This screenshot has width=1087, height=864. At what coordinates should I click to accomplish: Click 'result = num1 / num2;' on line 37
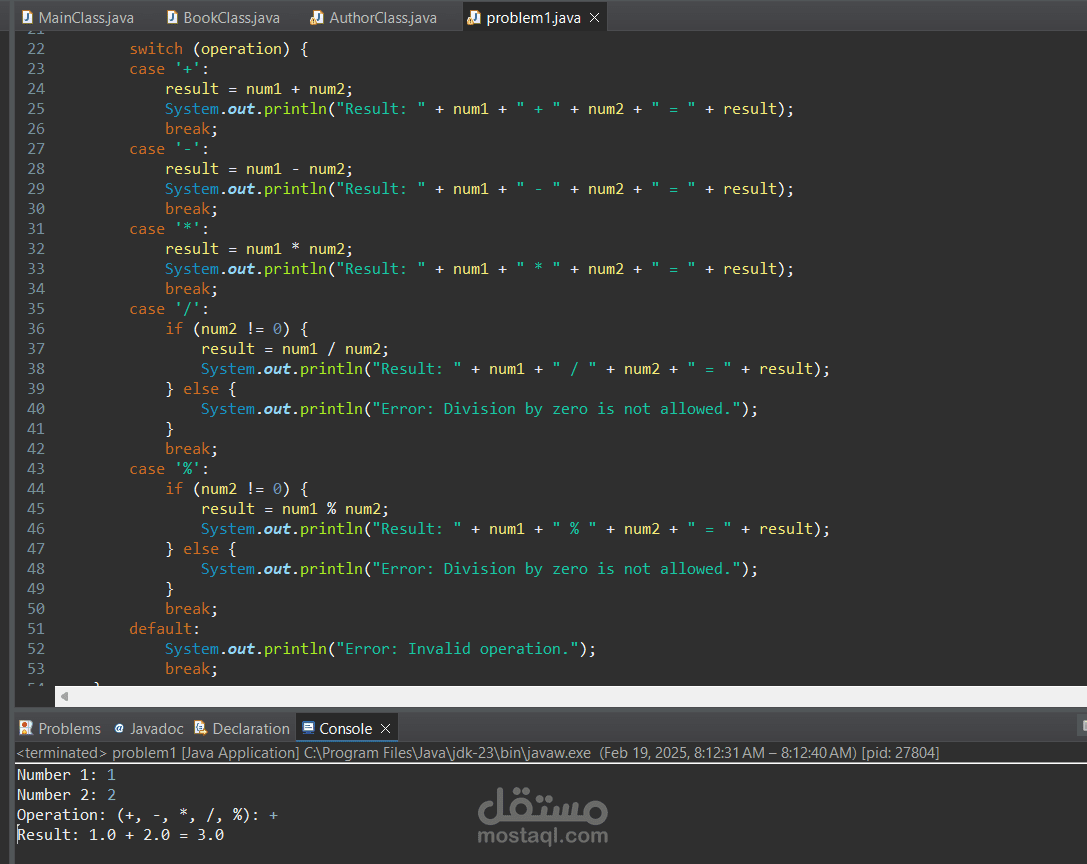point(295,349)
